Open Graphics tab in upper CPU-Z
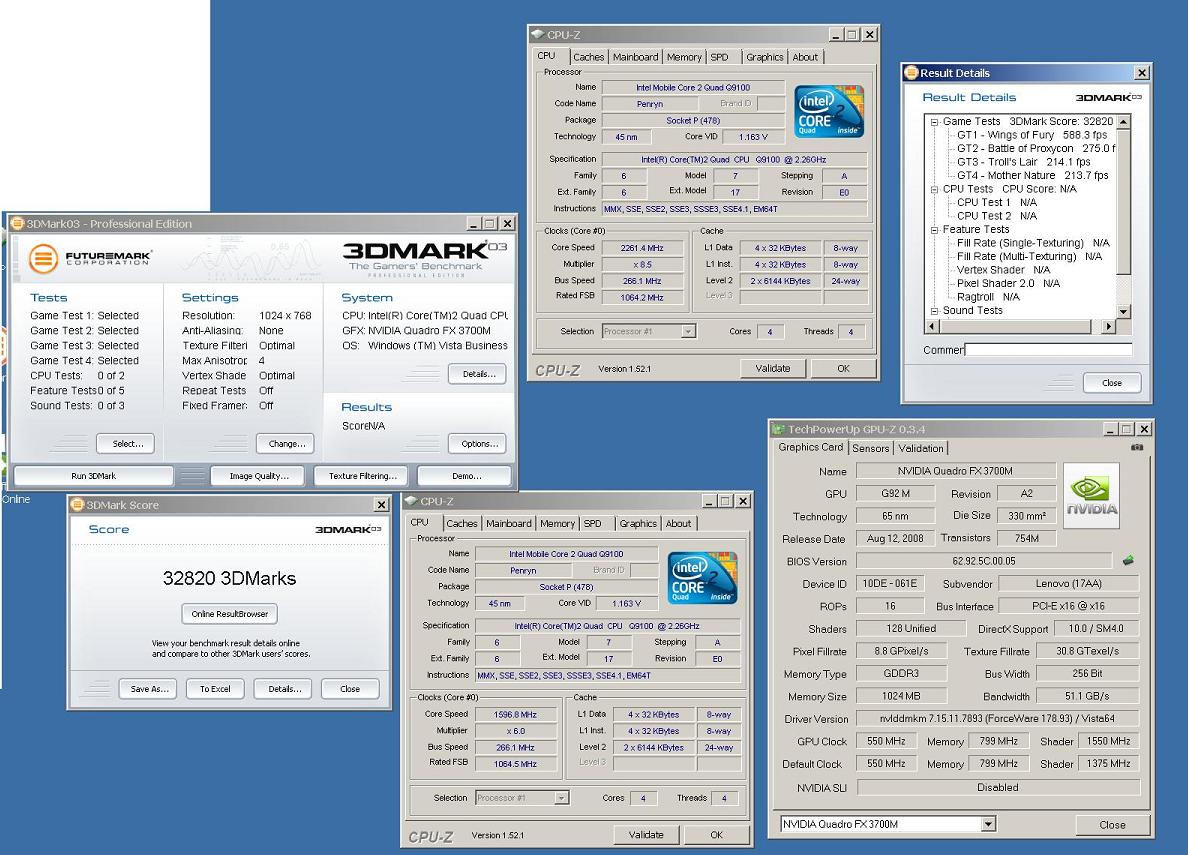 point(764,57)
